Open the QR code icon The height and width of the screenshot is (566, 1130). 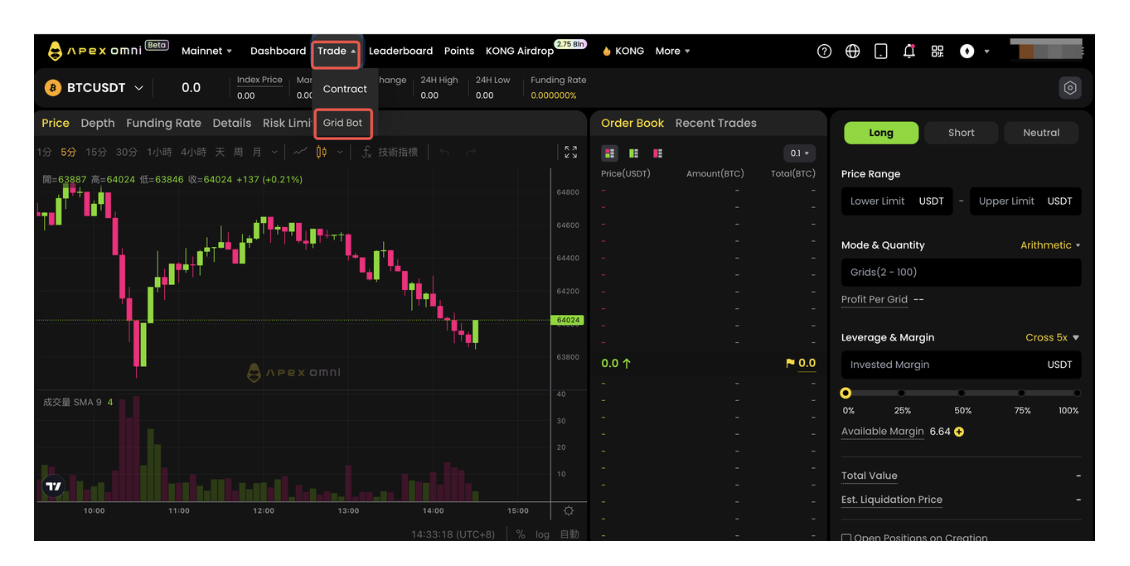tap(937, 51)
